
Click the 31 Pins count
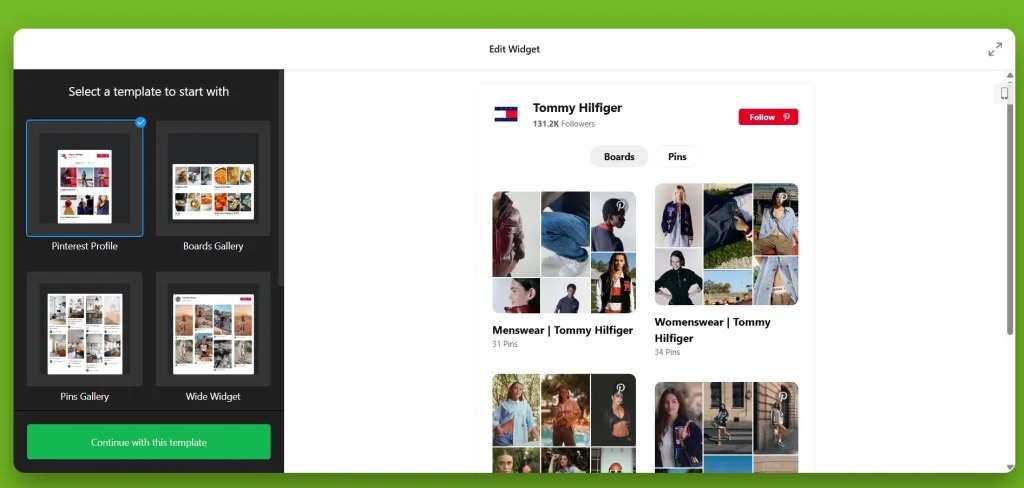(x=505, y=344)
